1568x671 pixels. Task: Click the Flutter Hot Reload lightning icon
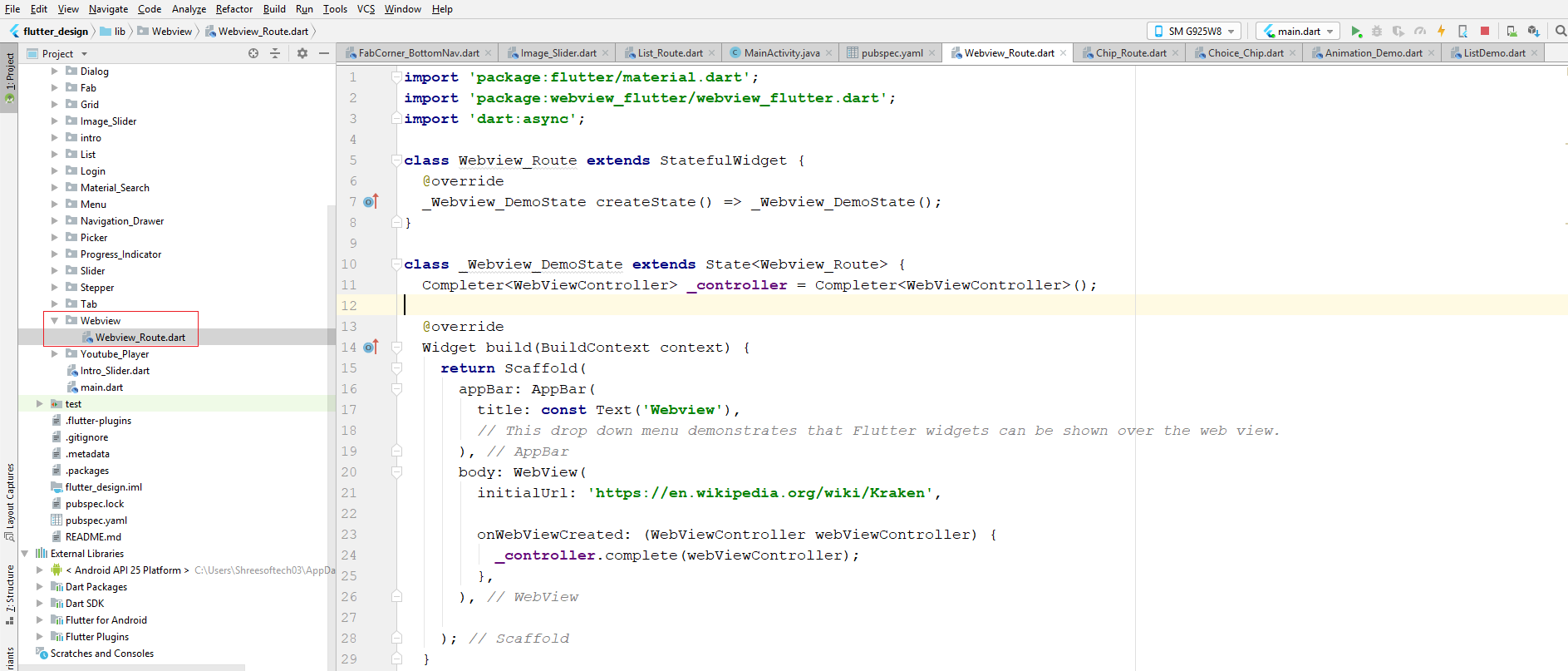pyautogui.click(x=1442, y=32)
